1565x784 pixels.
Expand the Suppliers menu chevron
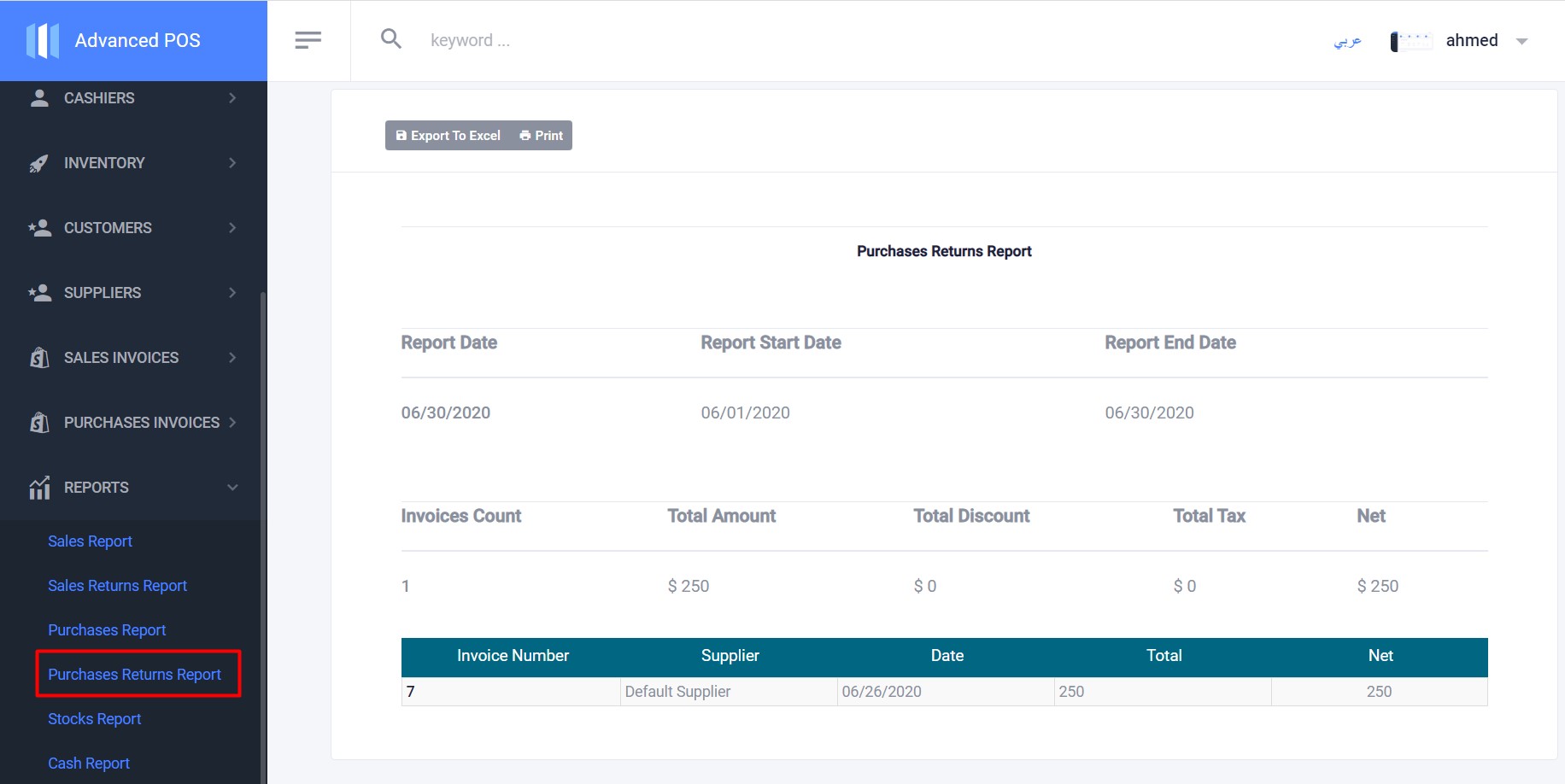coord(232,293)
